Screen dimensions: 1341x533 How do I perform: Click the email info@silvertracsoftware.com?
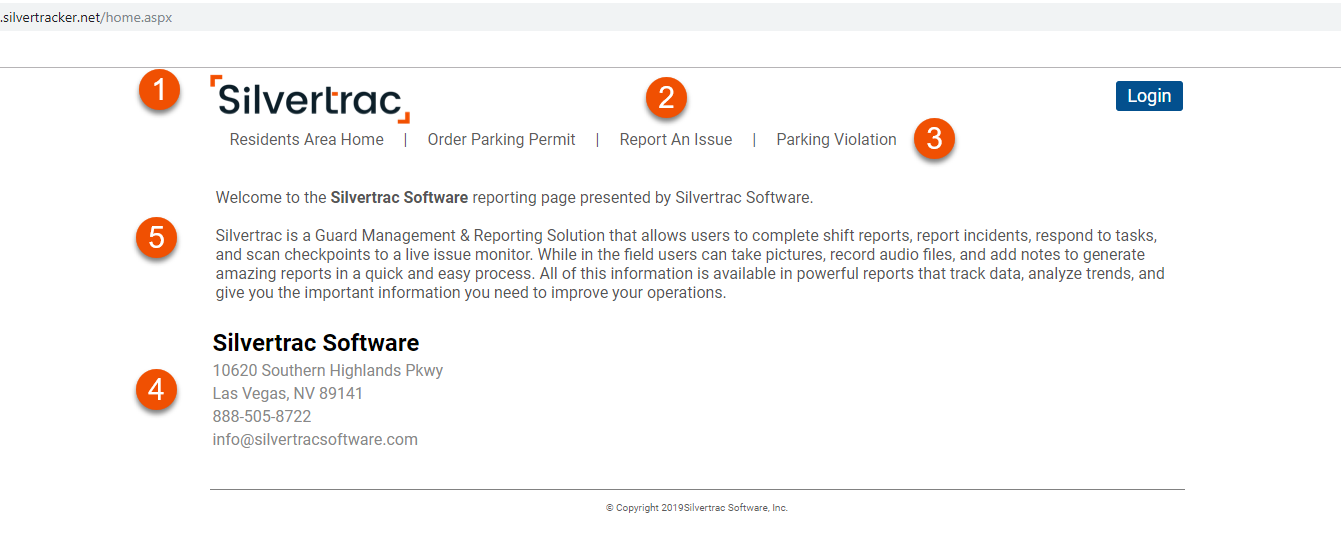click(315, 439)
